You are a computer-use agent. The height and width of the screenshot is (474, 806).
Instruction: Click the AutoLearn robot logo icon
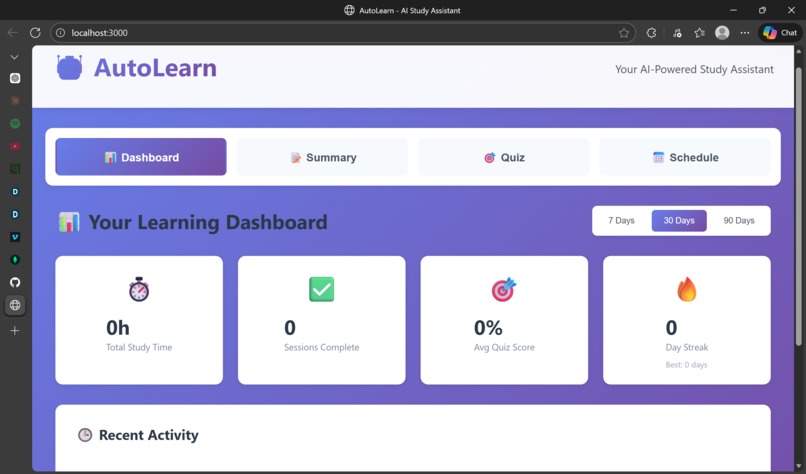[x=69, y=67]
